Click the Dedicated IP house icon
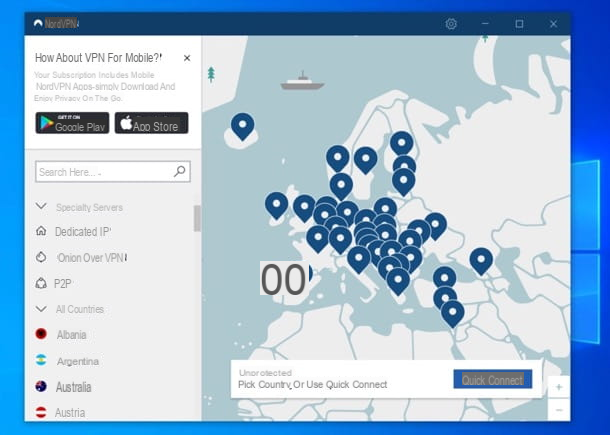This screenshot has width=610, height=435. (41, 231)
